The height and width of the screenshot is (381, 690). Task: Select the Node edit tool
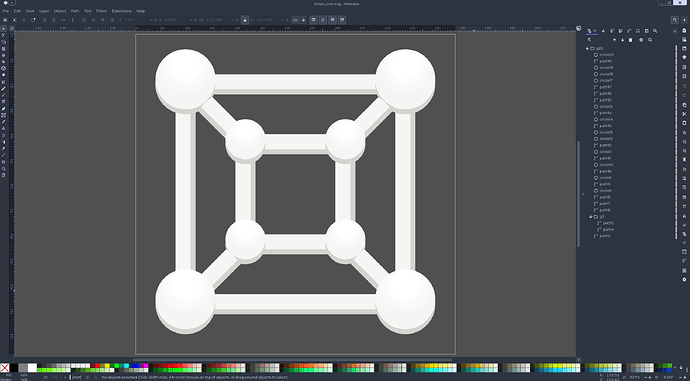pyautogui.click(x=4, y=35)
